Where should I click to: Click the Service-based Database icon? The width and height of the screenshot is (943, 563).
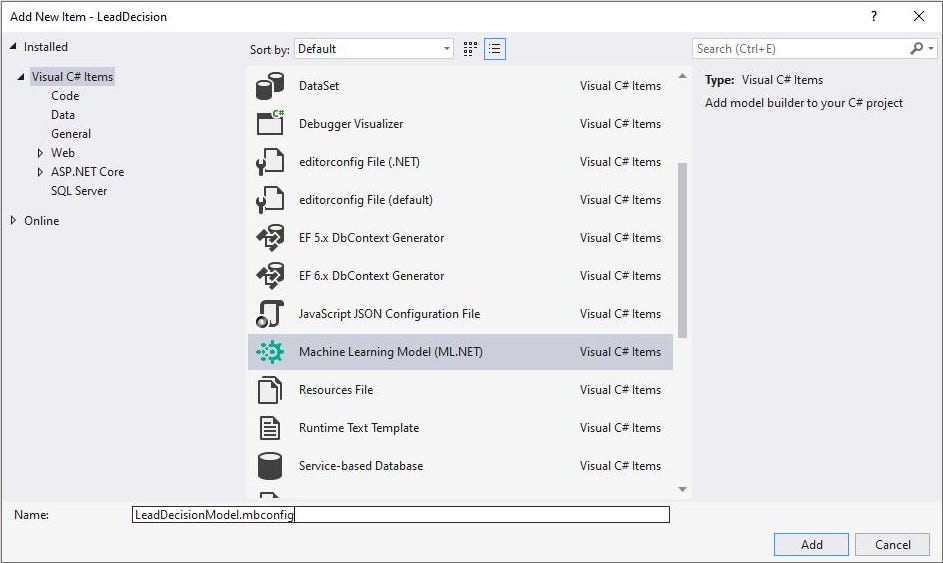(270, 466)
